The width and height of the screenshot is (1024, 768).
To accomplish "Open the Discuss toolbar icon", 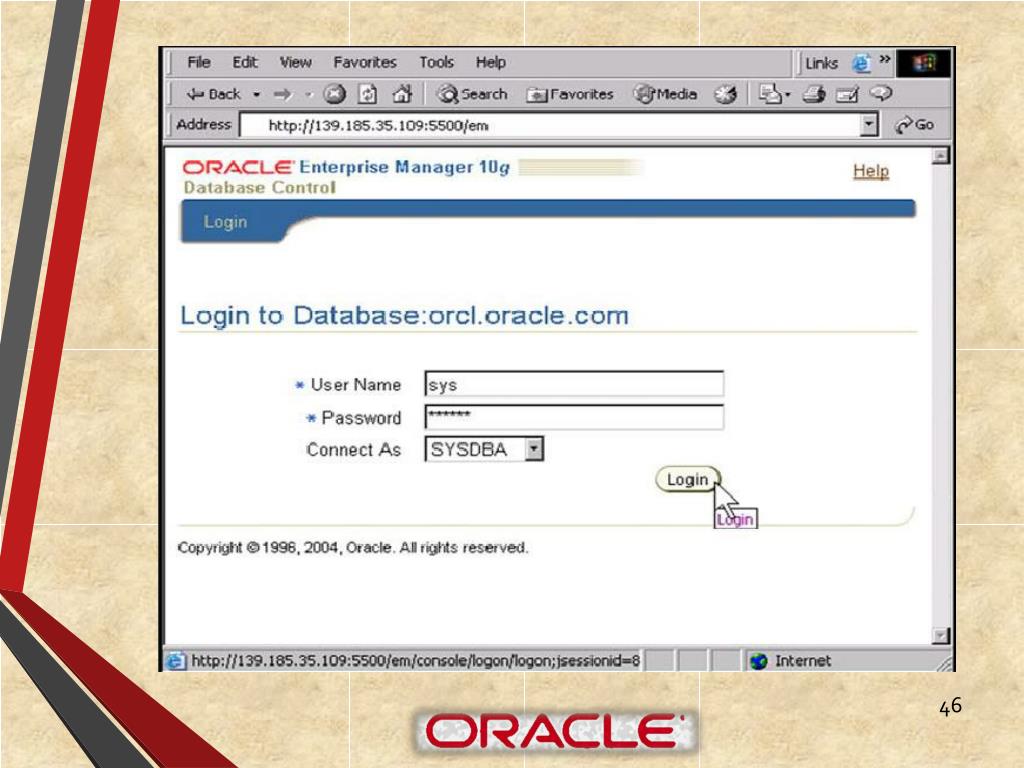I will [882, 93].
